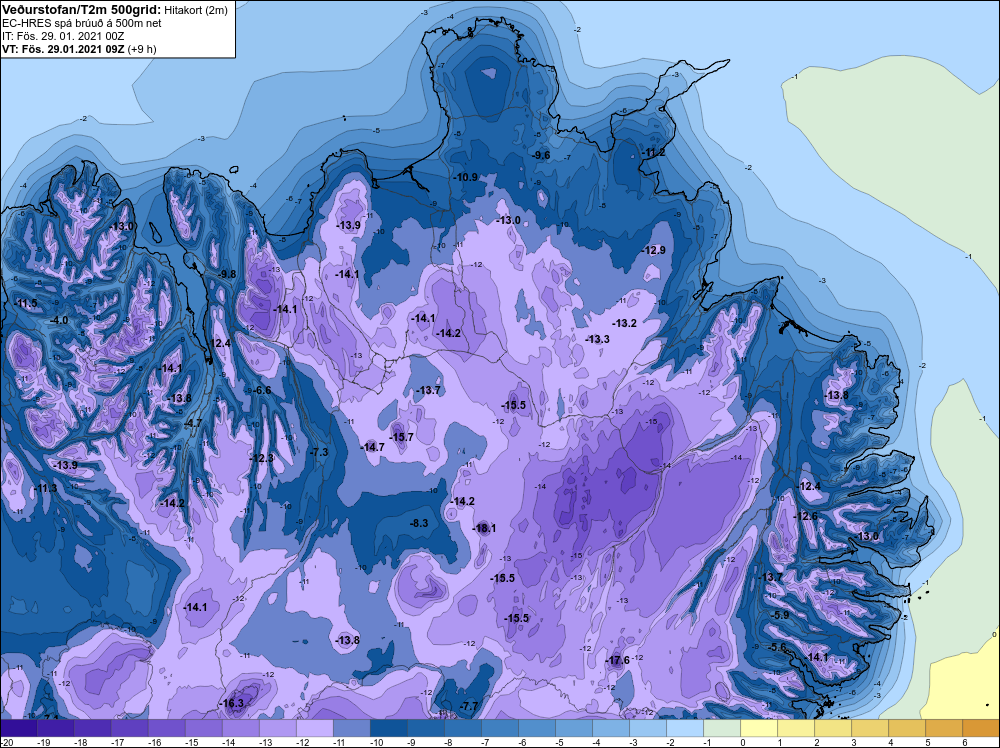The image size is (1000, 748).
Task: Click the 'EC-HRES spá brúuð á 500m net' line
Action: coord(82,23)
